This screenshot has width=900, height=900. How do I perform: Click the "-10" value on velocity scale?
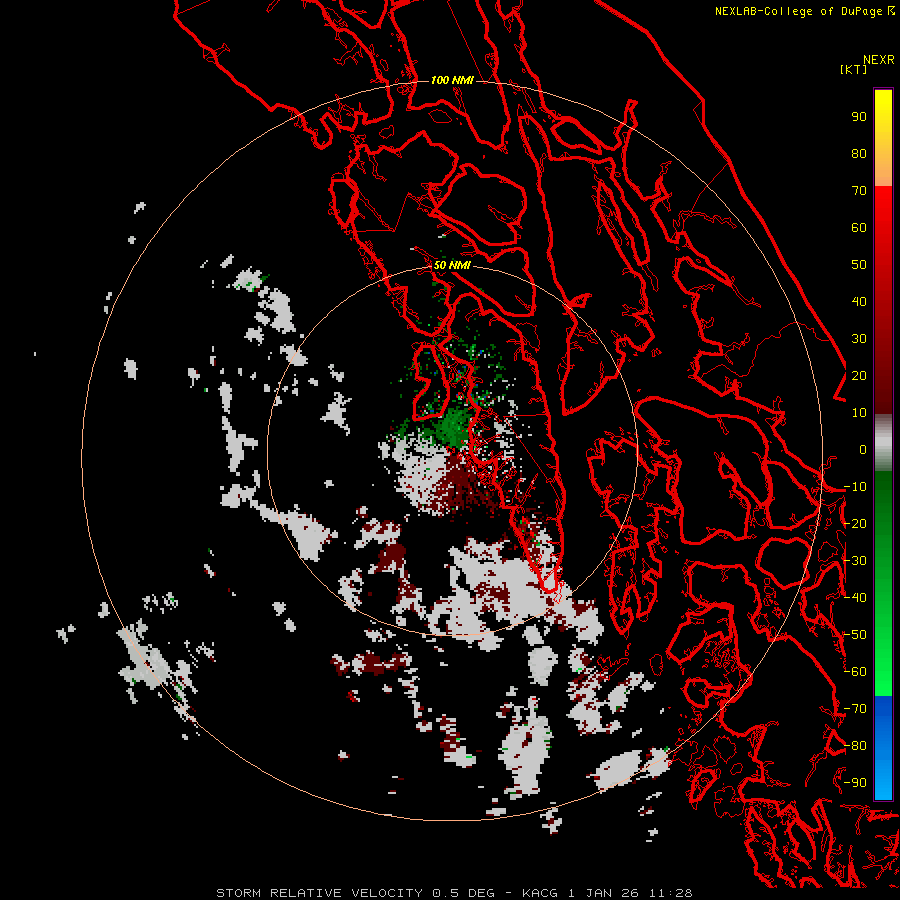tap(855, 487)
